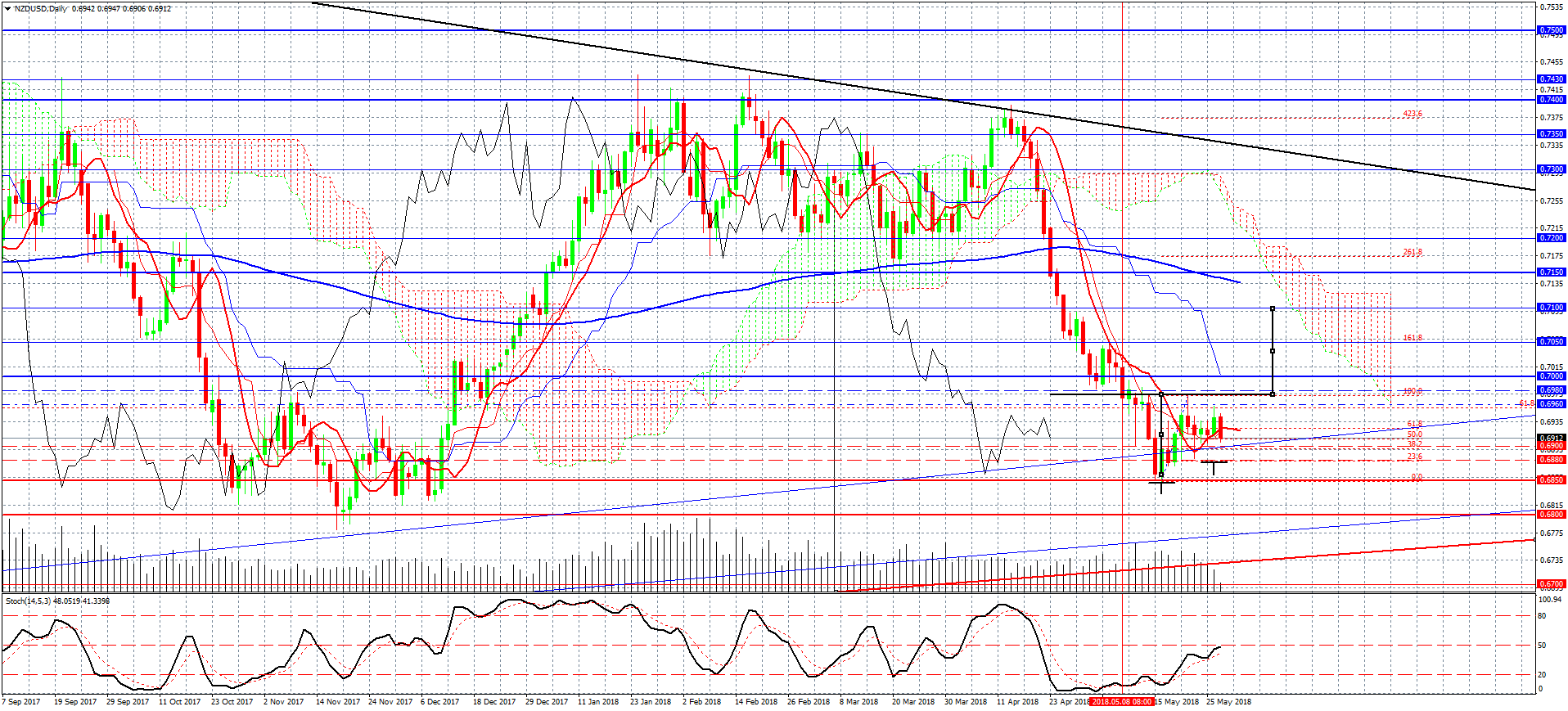This screenshot has height=711, width=1568.
Task: Click the 2 Nov 2017 date label
Action: point(283,701)
